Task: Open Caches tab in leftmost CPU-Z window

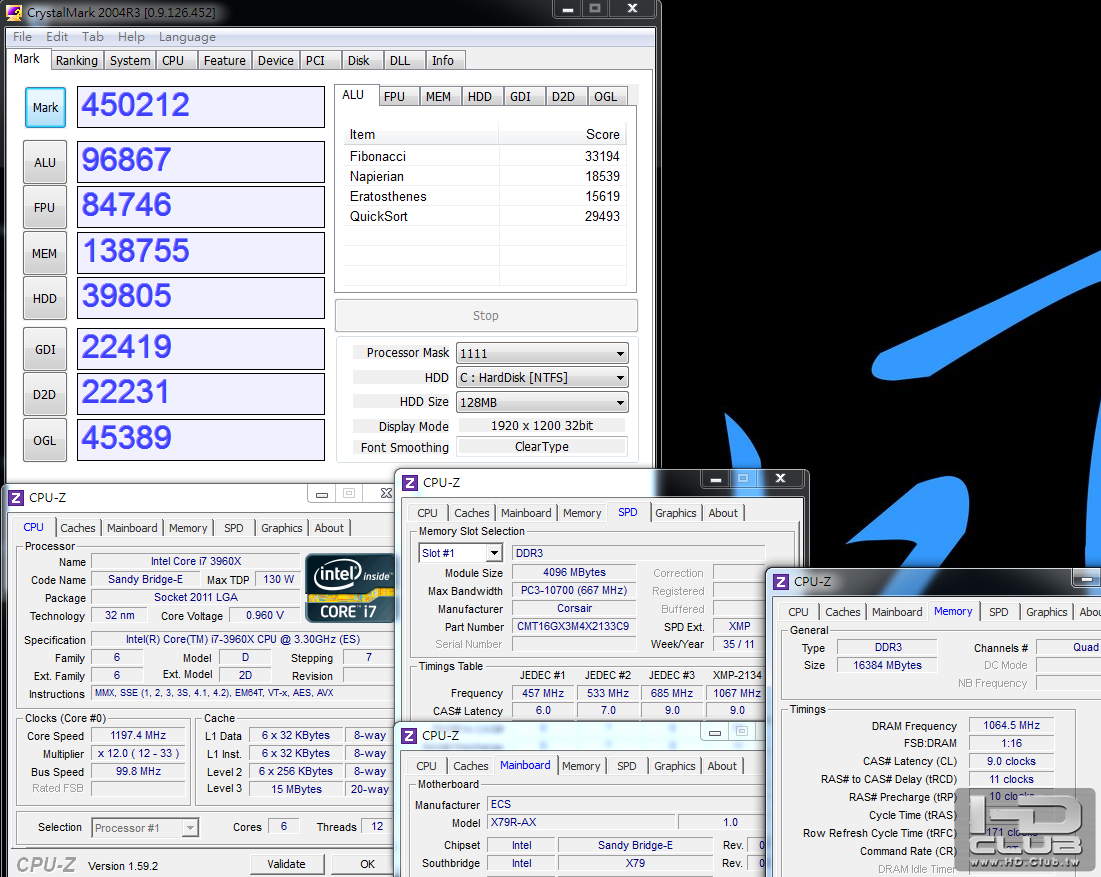Action: 77,528
